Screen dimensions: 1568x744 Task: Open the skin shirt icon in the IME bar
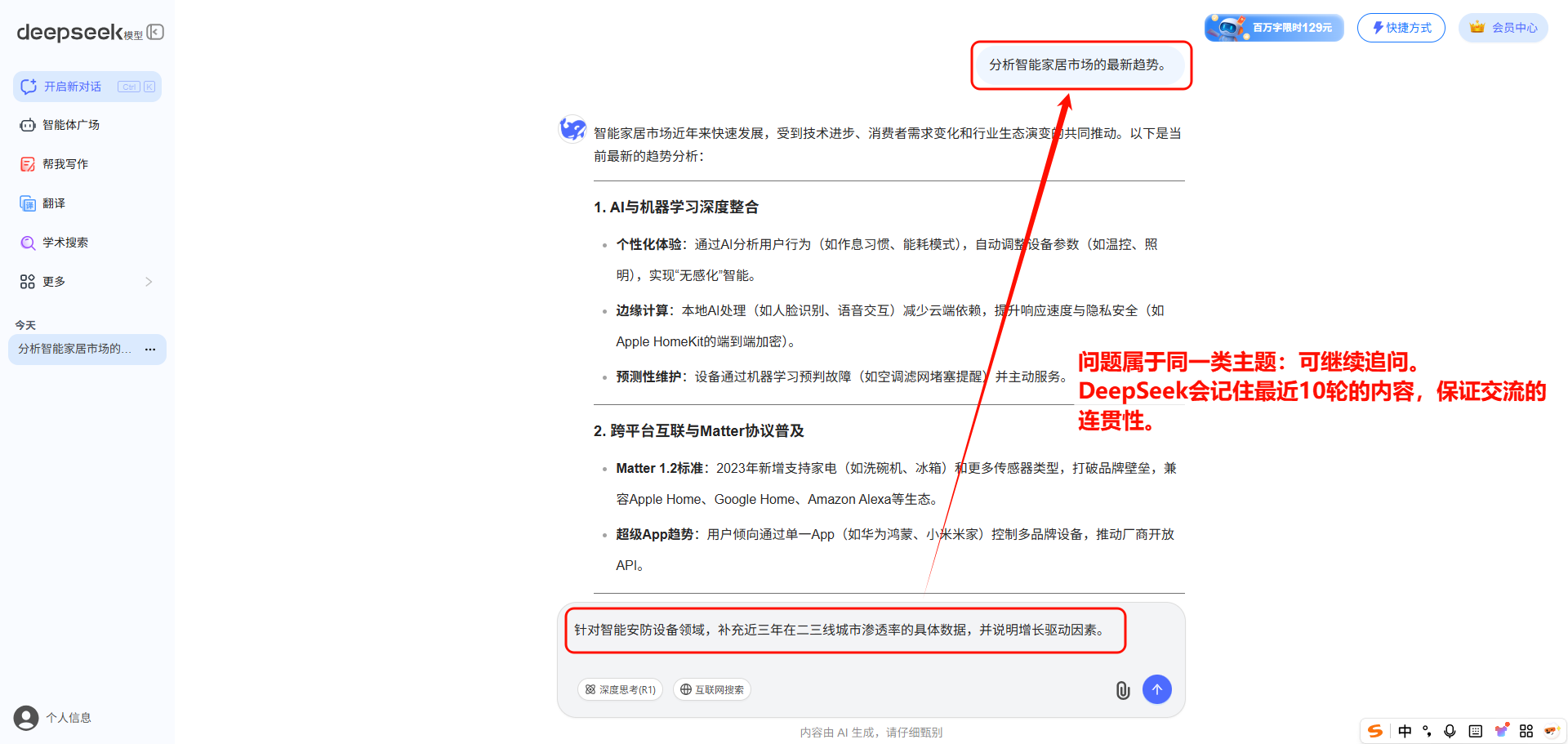tap(1501, 730)
